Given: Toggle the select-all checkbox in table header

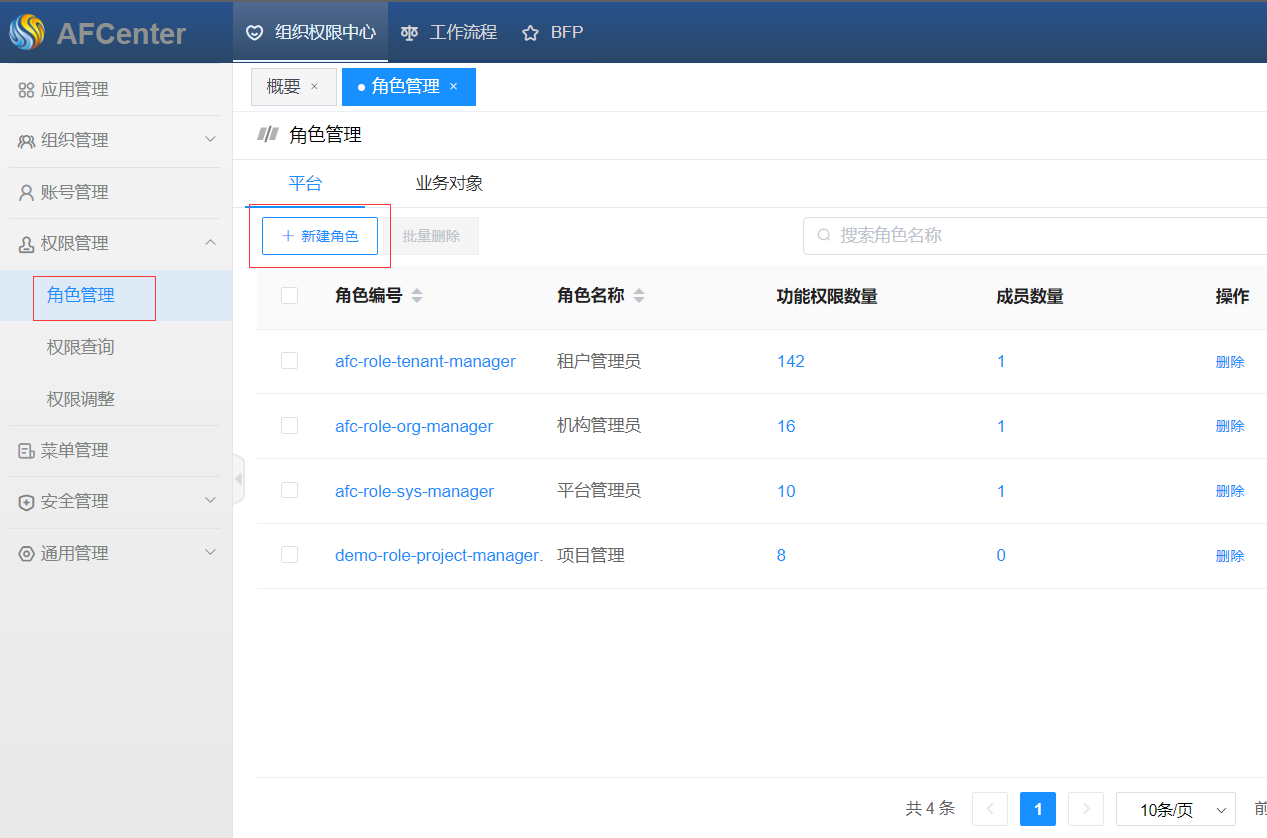Looking at the screenshot, I should 290,295.
